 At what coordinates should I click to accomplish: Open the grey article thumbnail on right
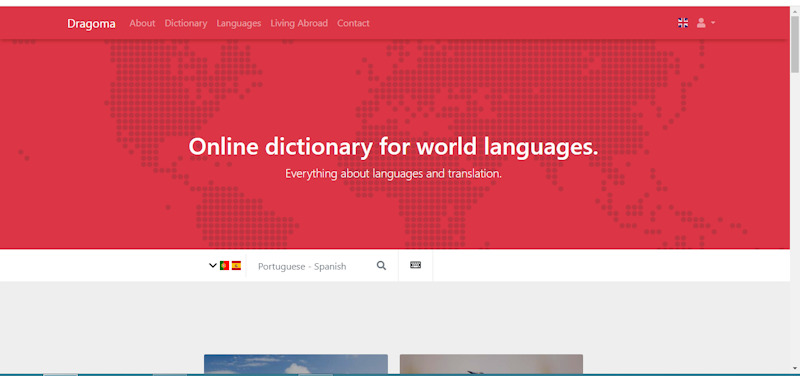[x=491, y=364]
